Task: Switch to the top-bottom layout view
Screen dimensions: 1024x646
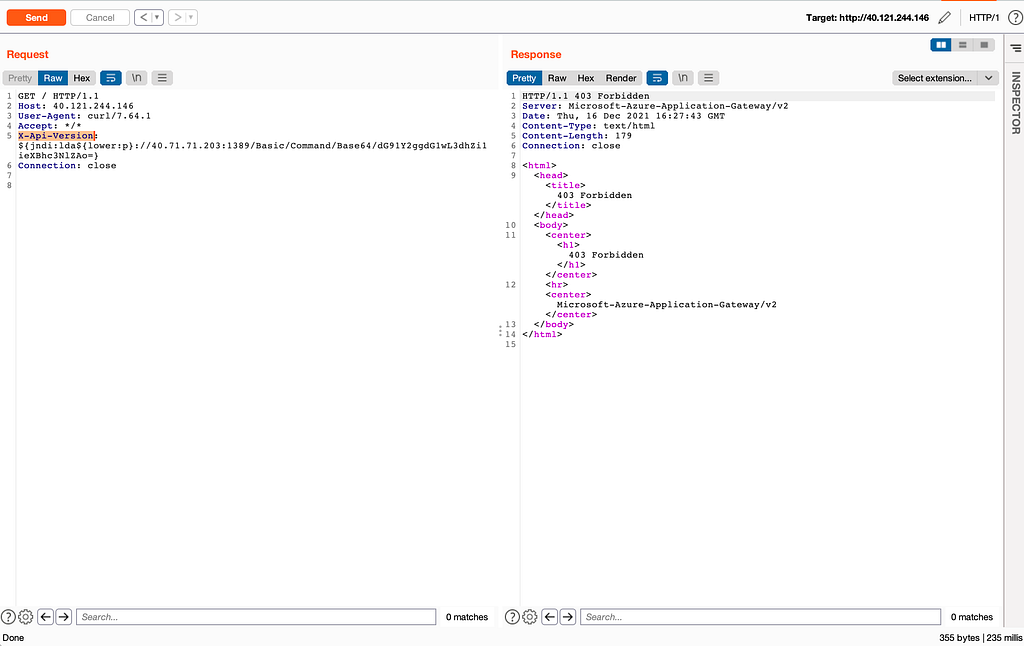Action: tap(962, 44)
